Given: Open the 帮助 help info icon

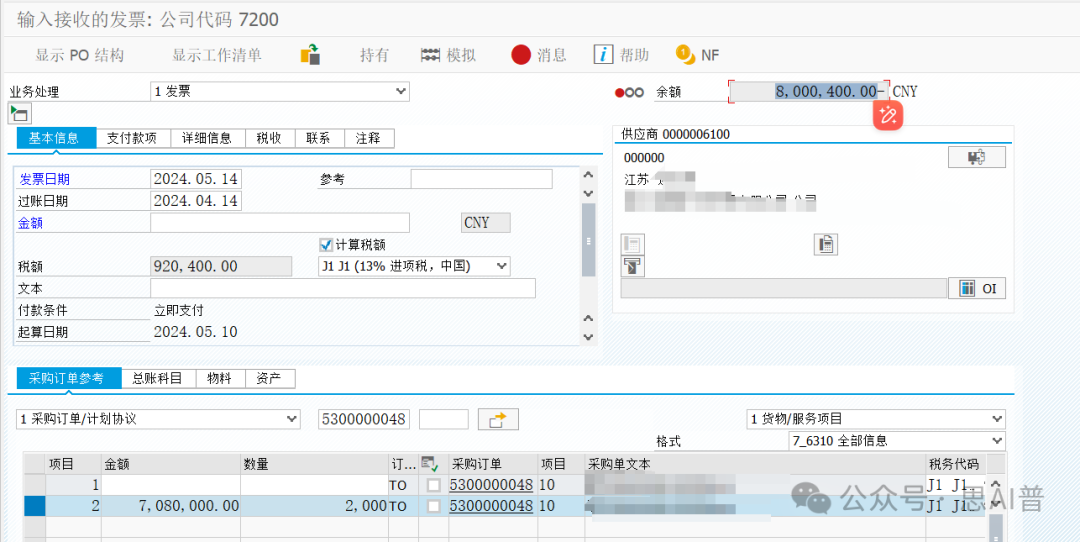Looking at the screenshot, I should [x=603, y=55].
